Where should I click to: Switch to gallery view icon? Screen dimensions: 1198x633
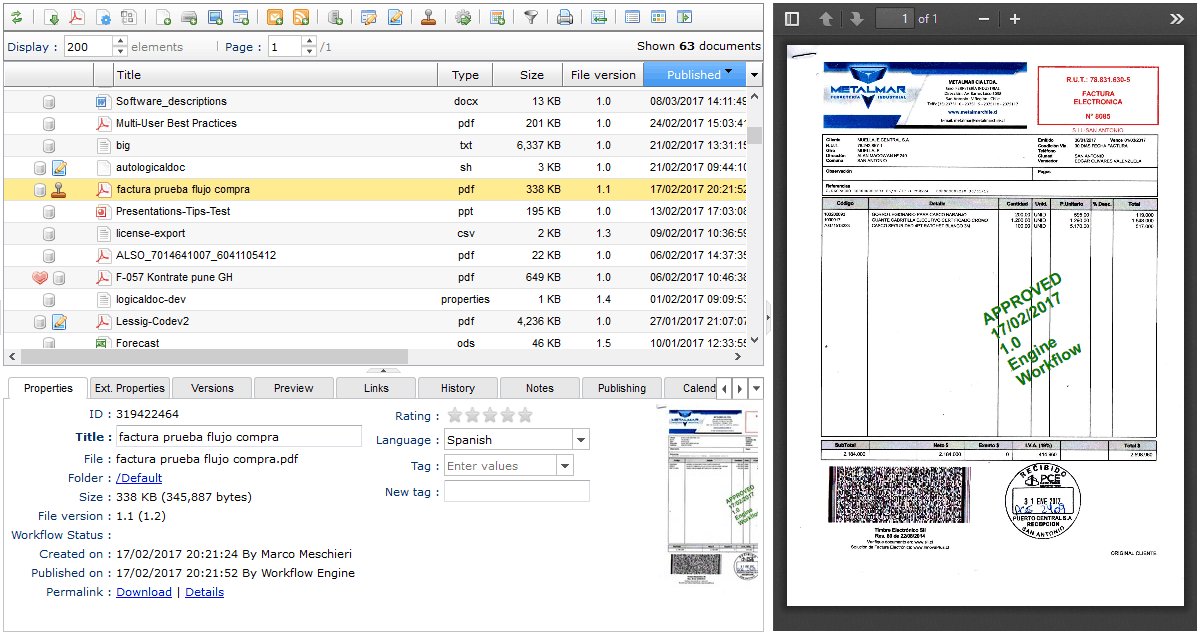click(659, 17)
